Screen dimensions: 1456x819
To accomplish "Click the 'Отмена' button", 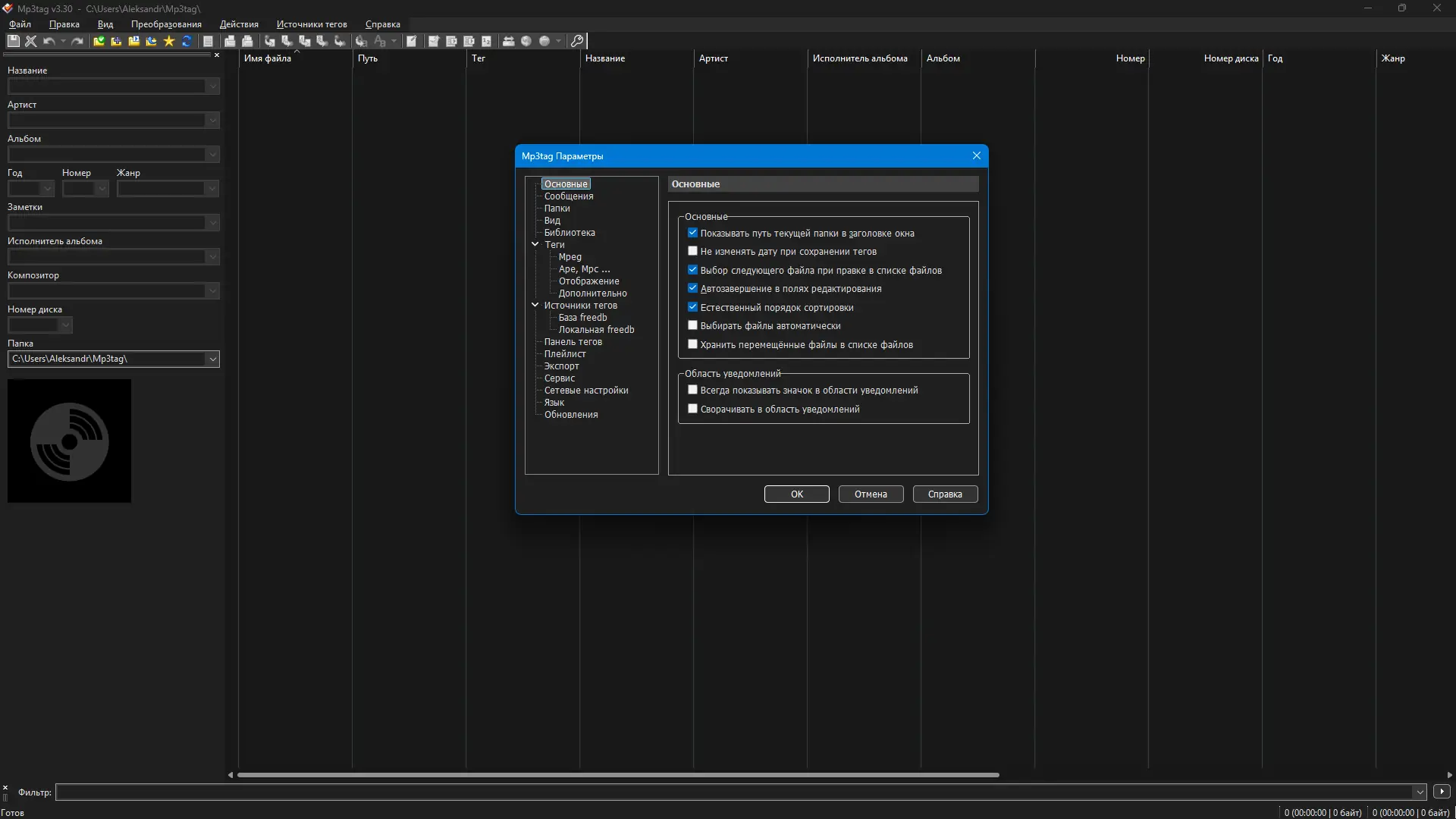I will pyautogui.click(x=871, y=494).
